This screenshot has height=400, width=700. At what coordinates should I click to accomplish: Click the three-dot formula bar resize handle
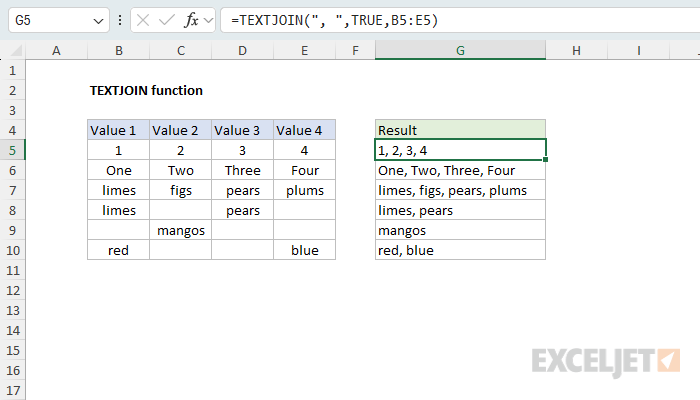(120, 20)
